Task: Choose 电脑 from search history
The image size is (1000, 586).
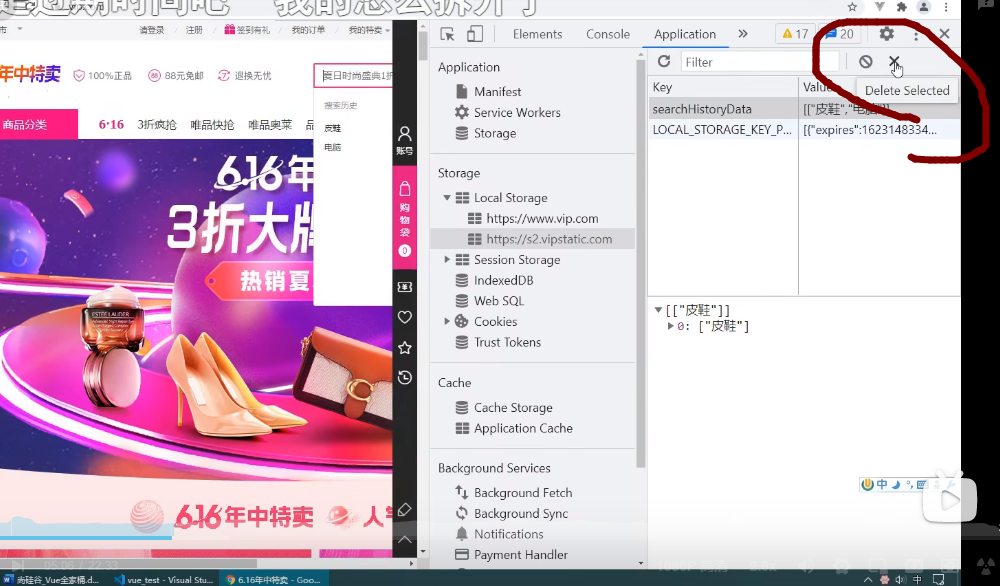Action: point(332,147)
